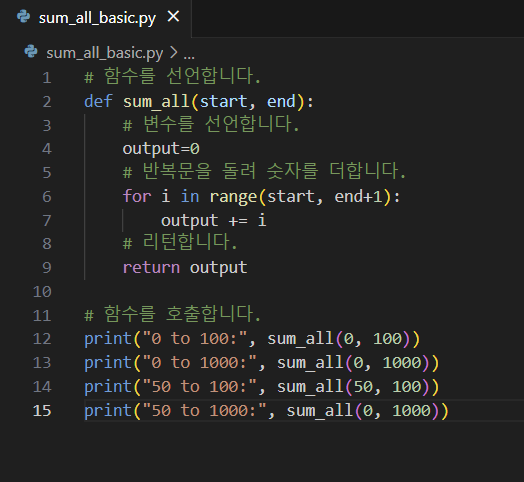This screenshot has height=482, width=524.
Task: Close the sum_all_basic.py tab
Action: coord(173,16)
